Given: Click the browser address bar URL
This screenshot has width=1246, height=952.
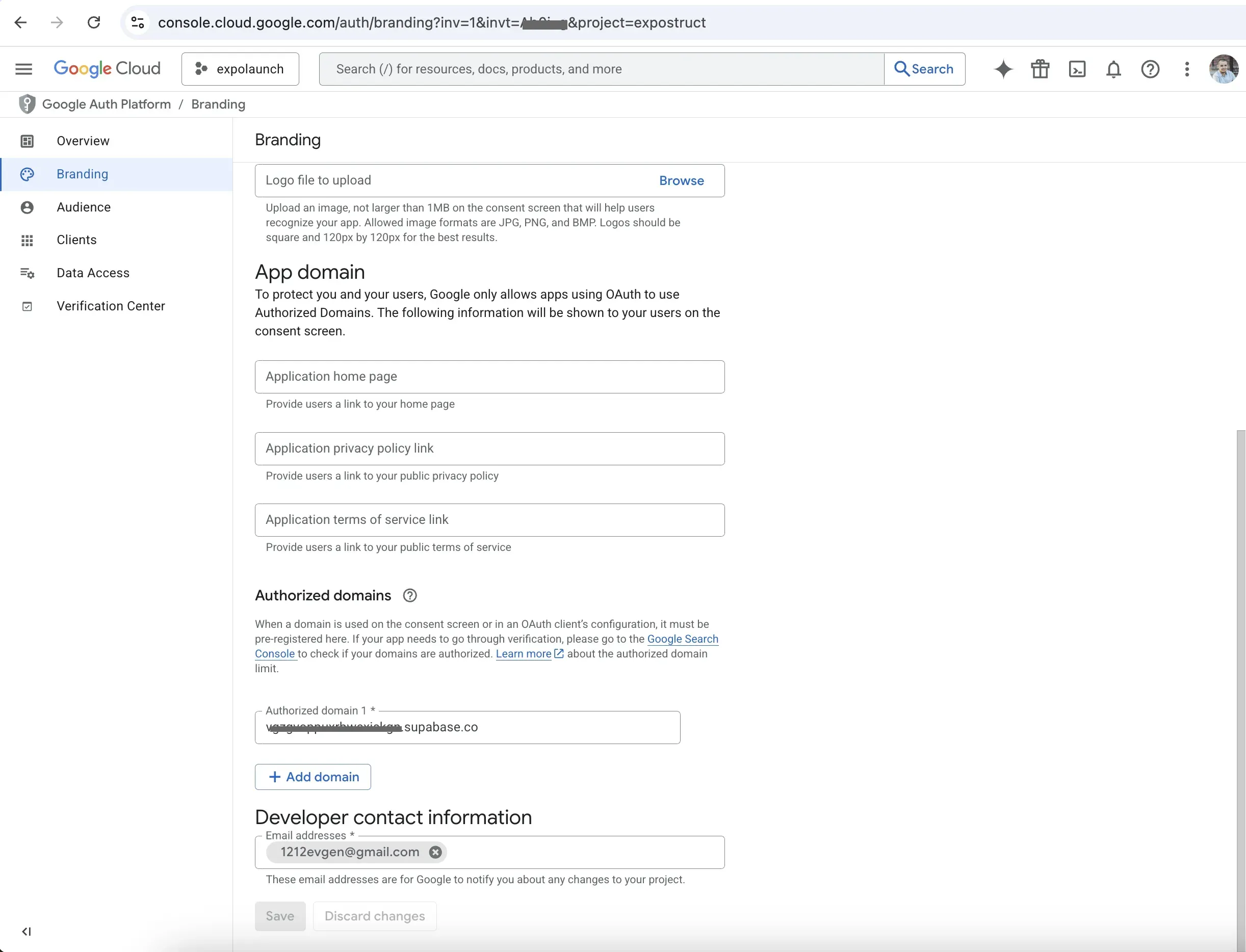Looking at the screenshot, I should (x=432, y=22).
